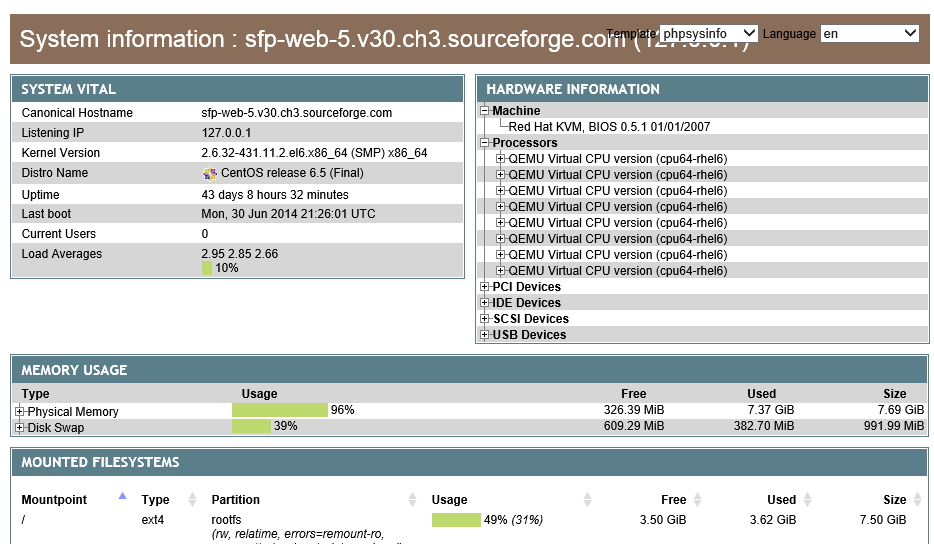Image resolution: width=934 pixels, height=544 pixels.
Task: Collapse the Processors tree node
Action: [485, 143]
